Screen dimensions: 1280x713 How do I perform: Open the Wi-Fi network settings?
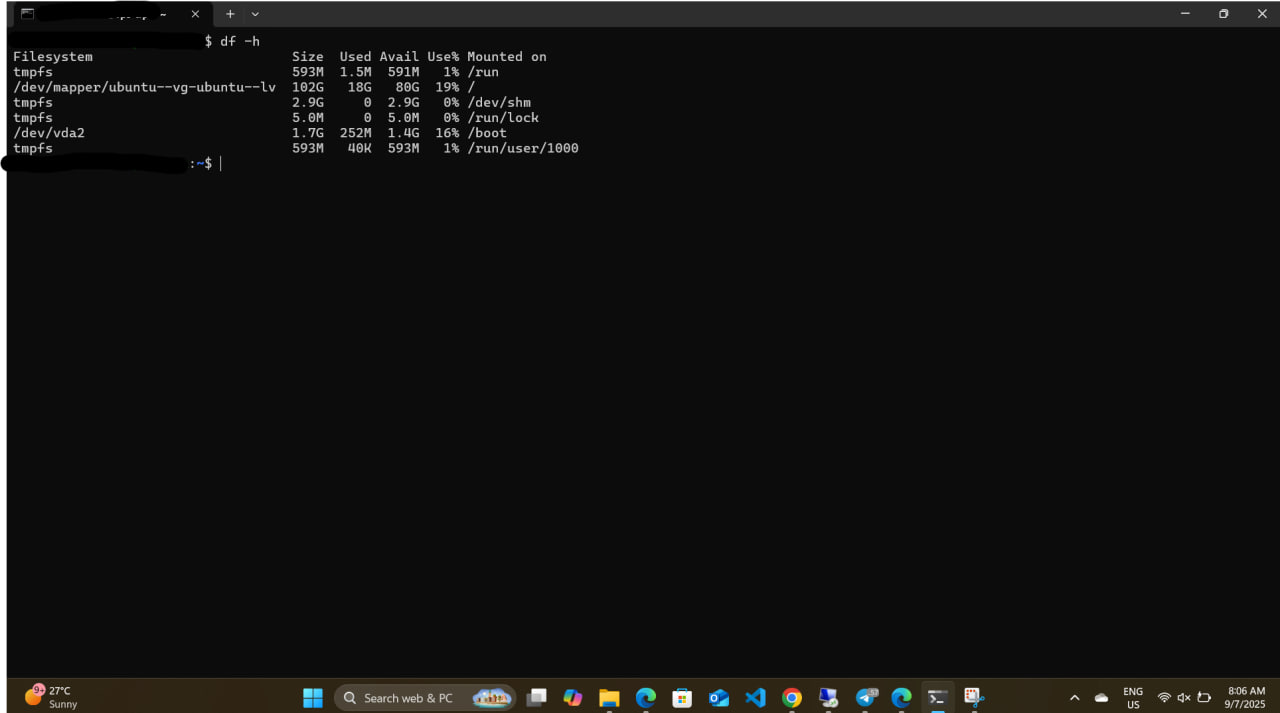[1164, 697]
